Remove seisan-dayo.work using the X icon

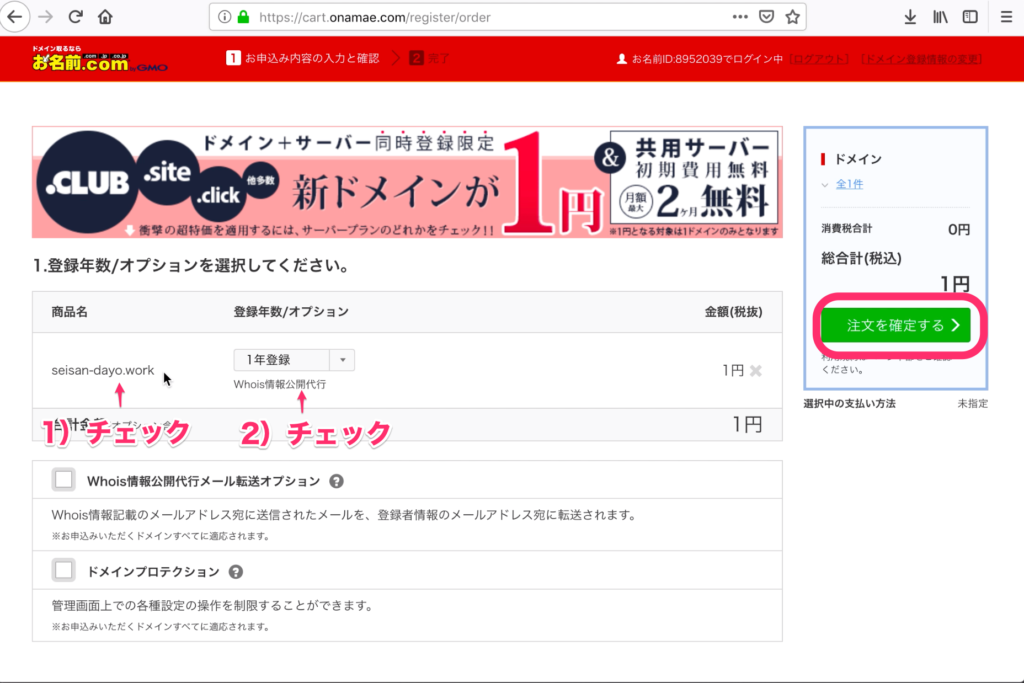tap(755, 370)
